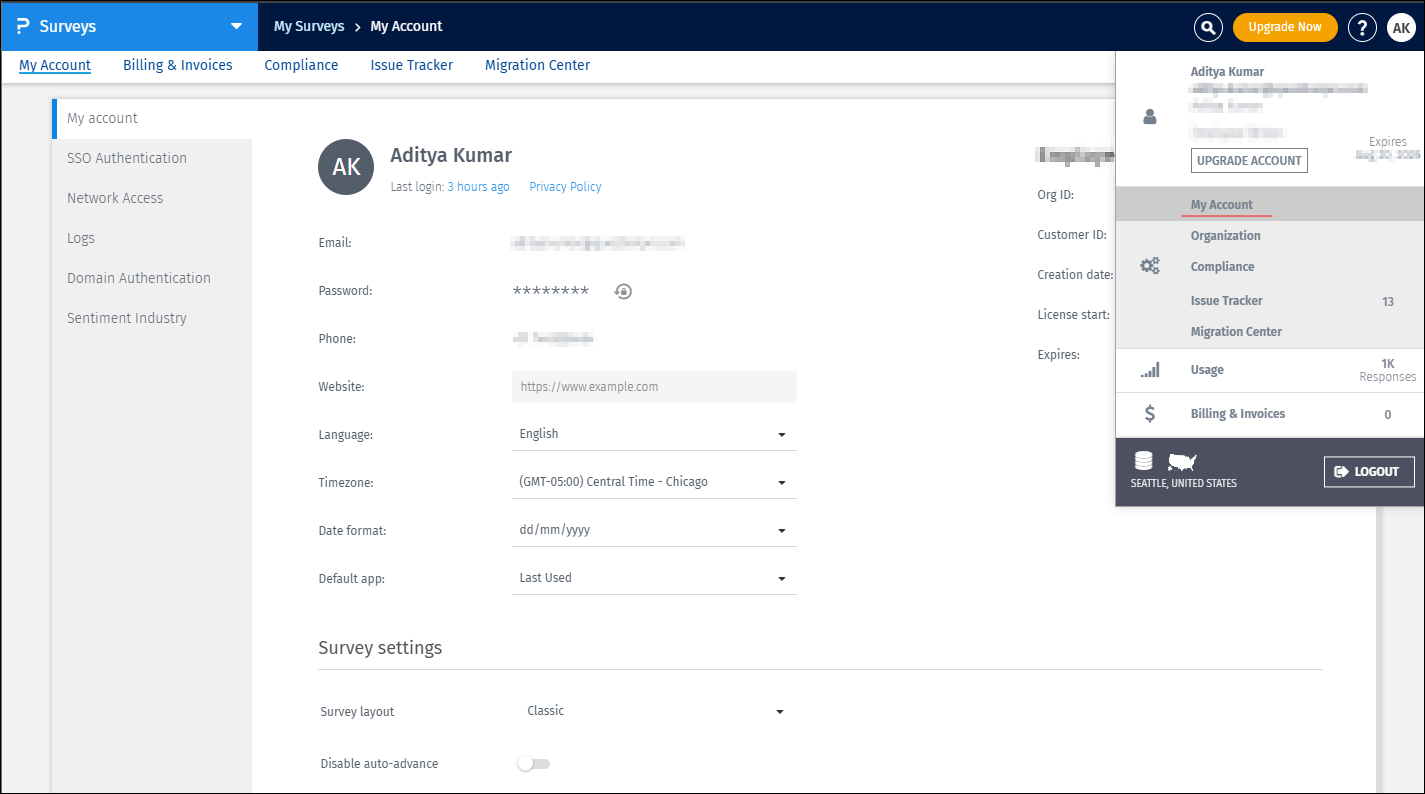Click the AK avatar icon
The height and width of the screenshot is (794, 1425).
[1401, 27]
